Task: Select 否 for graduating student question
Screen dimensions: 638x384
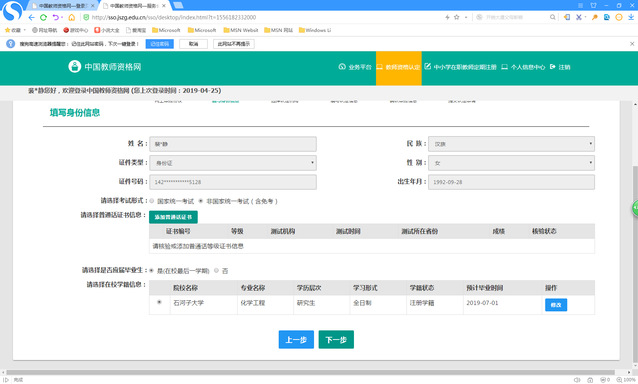Action: pyautogui.click(x=216, y=271)
